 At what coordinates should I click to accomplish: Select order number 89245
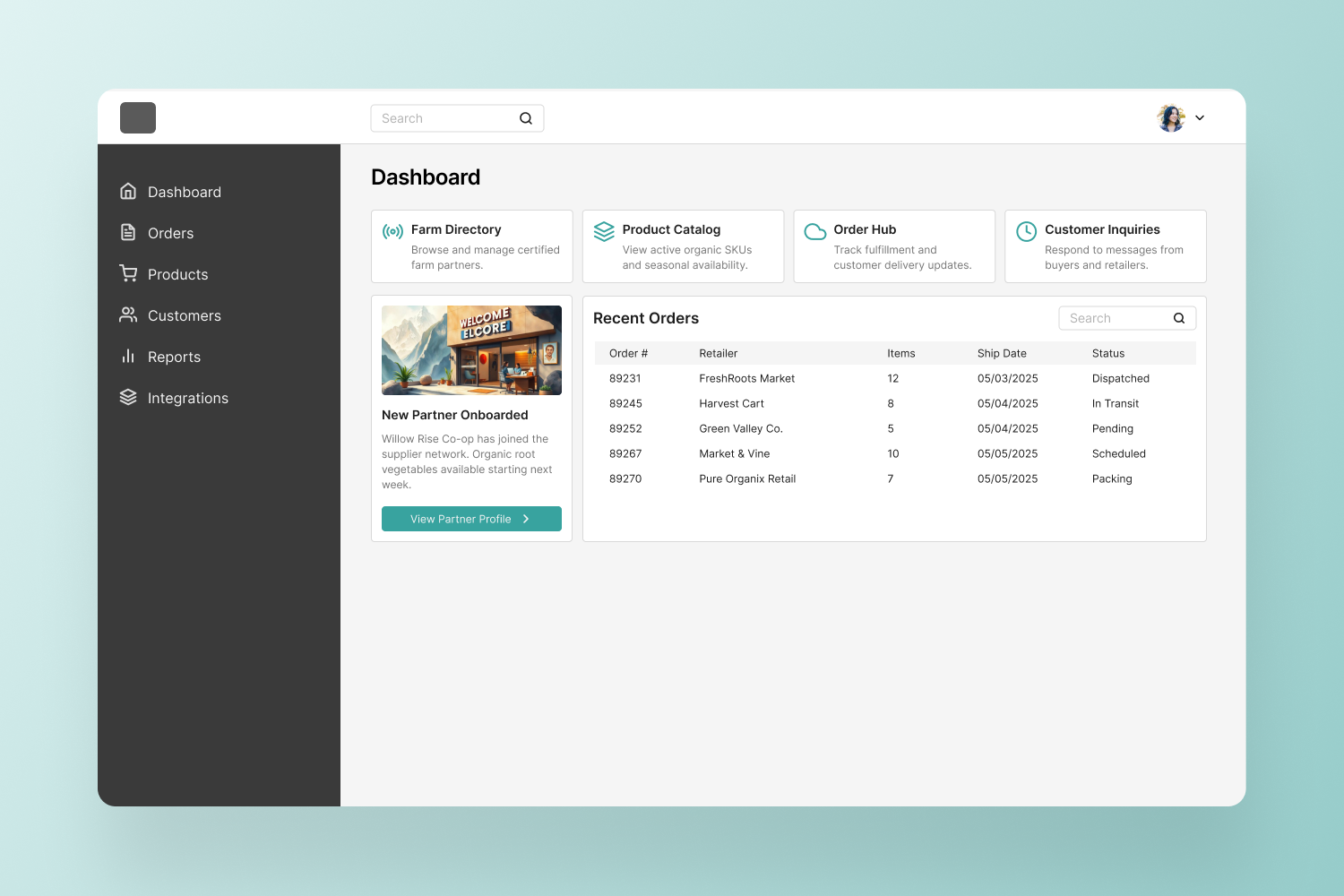point(626,403)
